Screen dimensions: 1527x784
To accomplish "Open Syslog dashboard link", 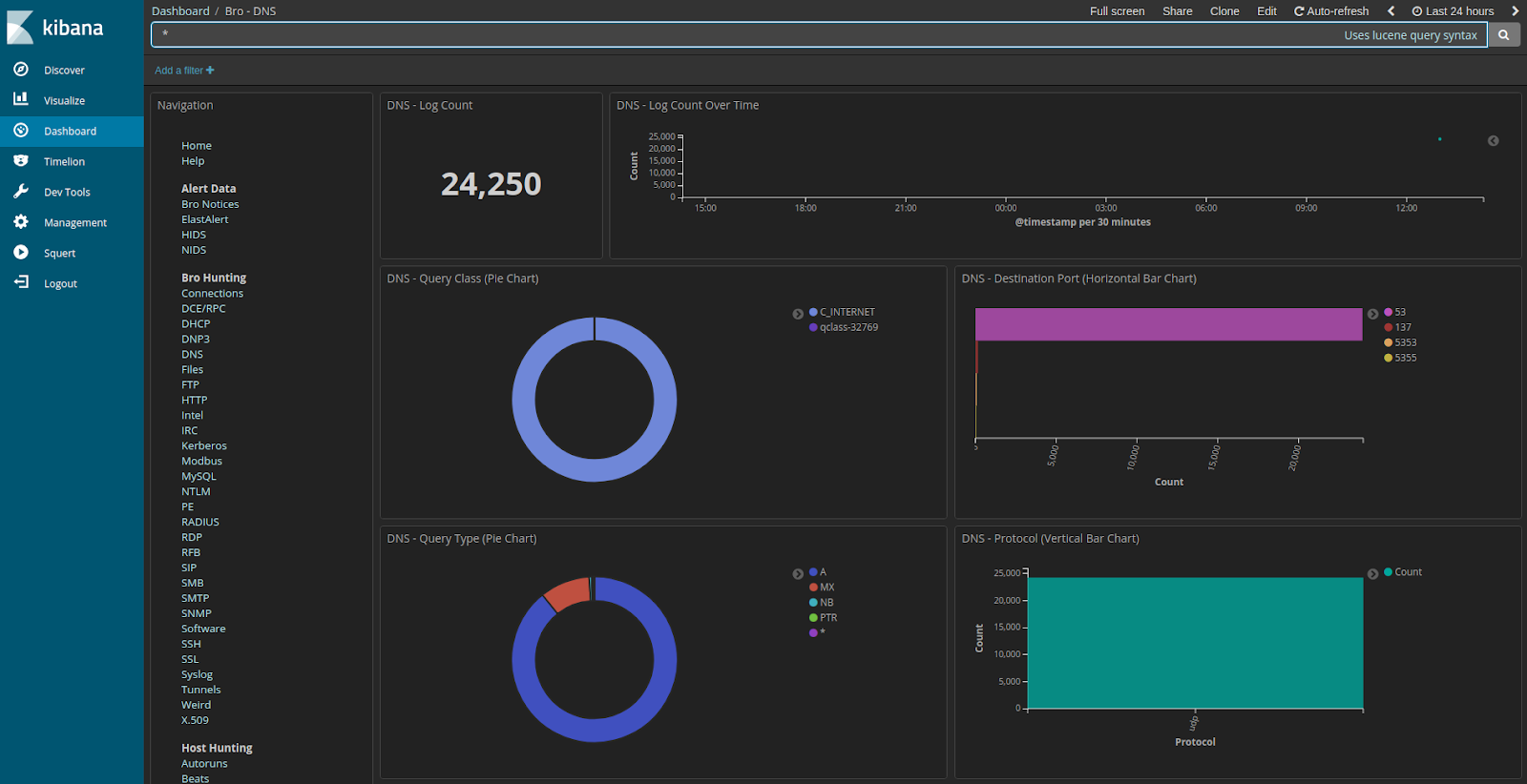I will [x=197, y=675].
